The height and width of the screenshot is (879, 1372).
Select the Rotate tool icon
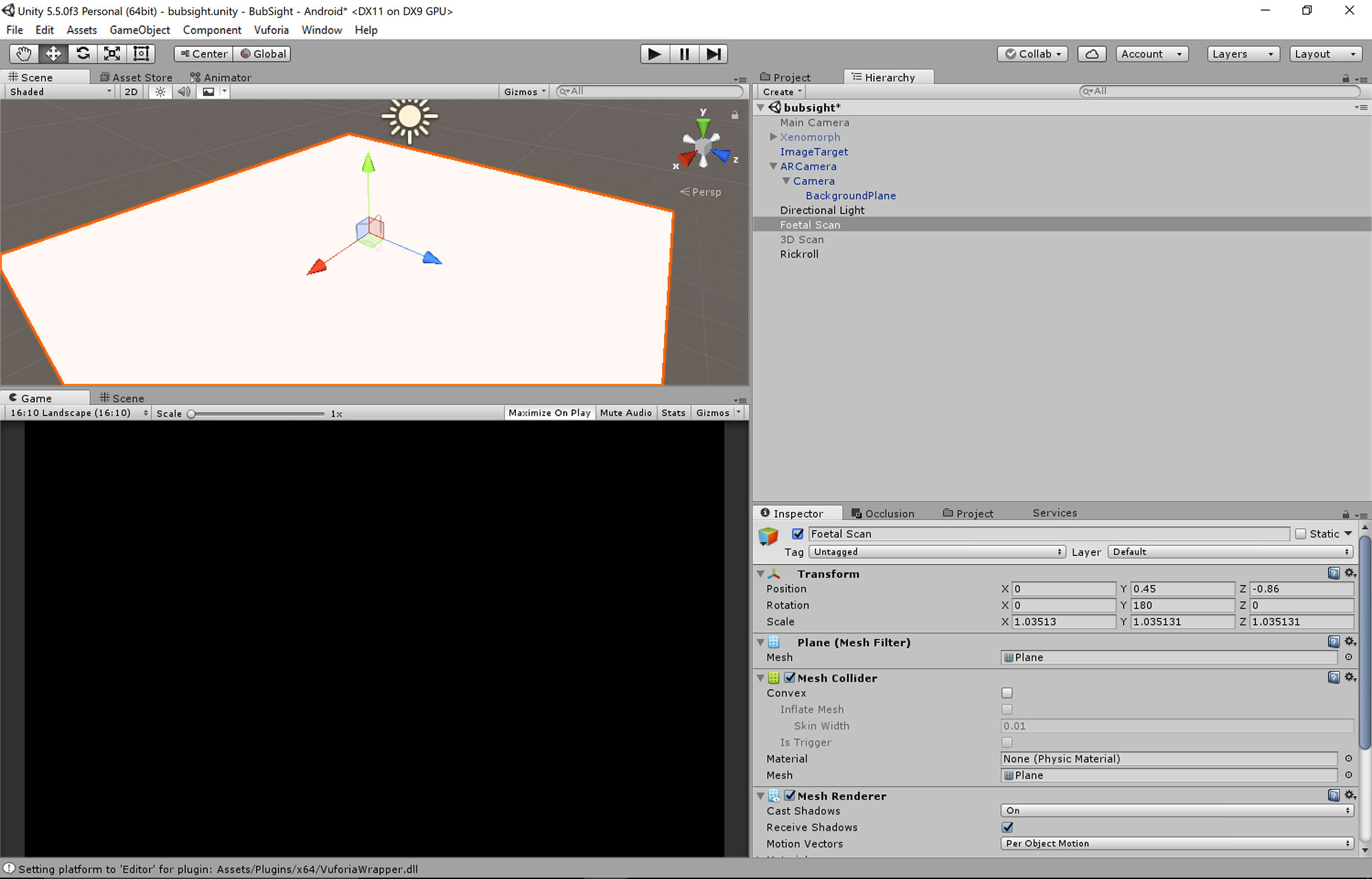click(82, 53)
